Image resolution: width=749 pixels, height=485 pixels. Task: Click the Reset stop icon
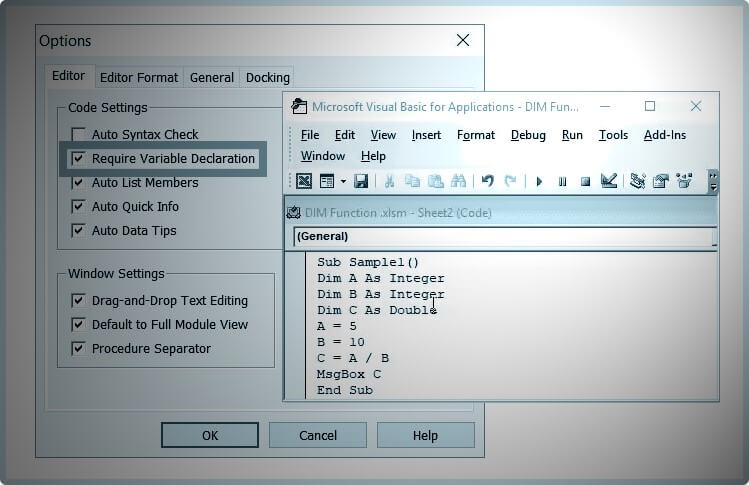pyautogui.click(x=585, y=182)
